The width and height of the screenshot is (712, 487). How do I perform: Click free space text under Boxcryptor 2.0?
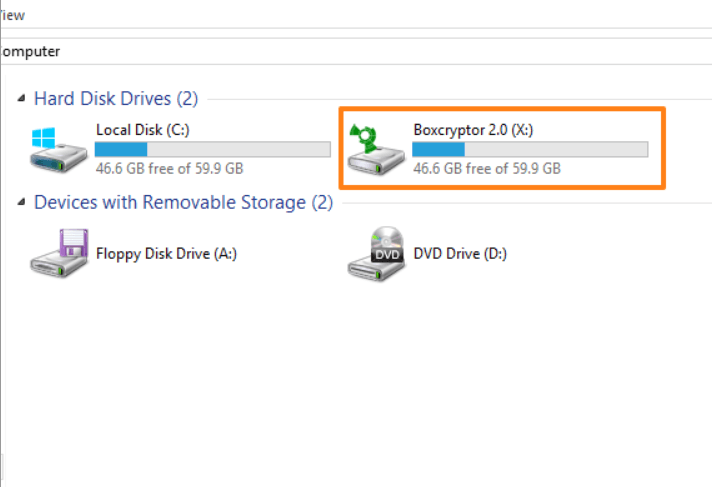tap(486, 168)
